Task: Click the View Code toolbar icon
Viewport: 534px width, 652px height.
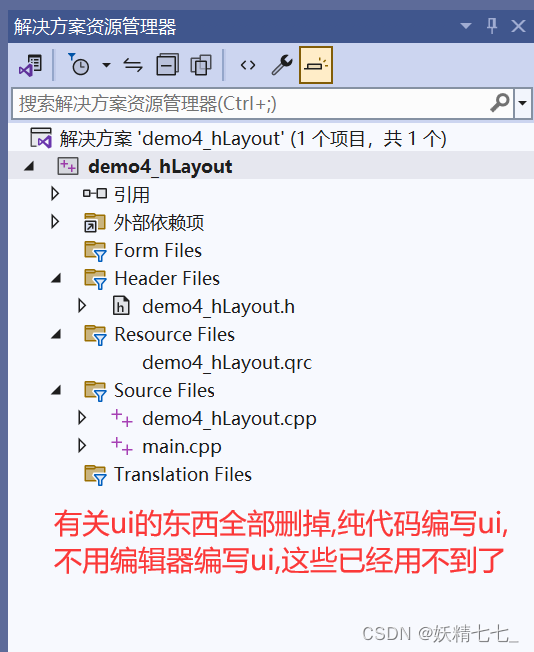Action: (248, 65)
